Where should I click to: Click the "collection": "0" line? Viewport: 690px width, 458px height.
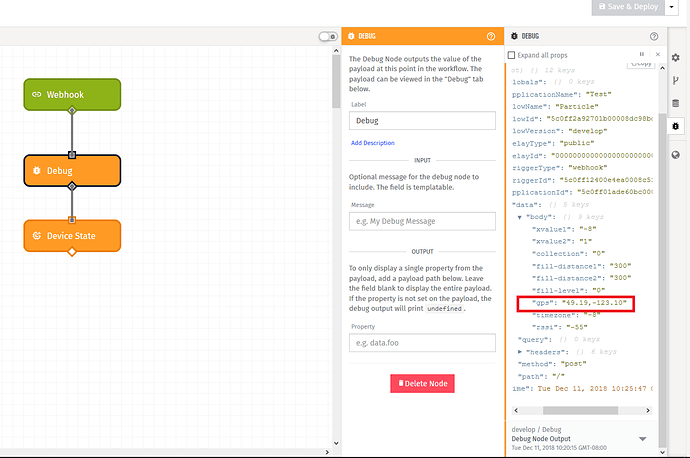569,254
